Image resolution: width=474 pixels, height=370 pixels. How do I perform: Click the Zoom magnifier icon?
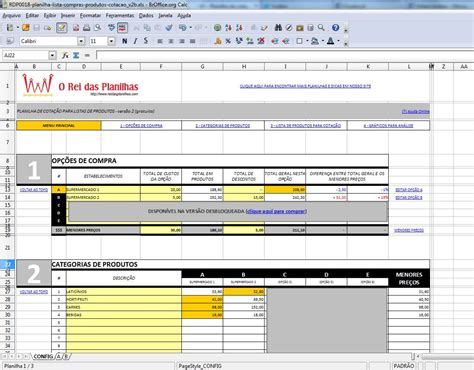point(321,28)
